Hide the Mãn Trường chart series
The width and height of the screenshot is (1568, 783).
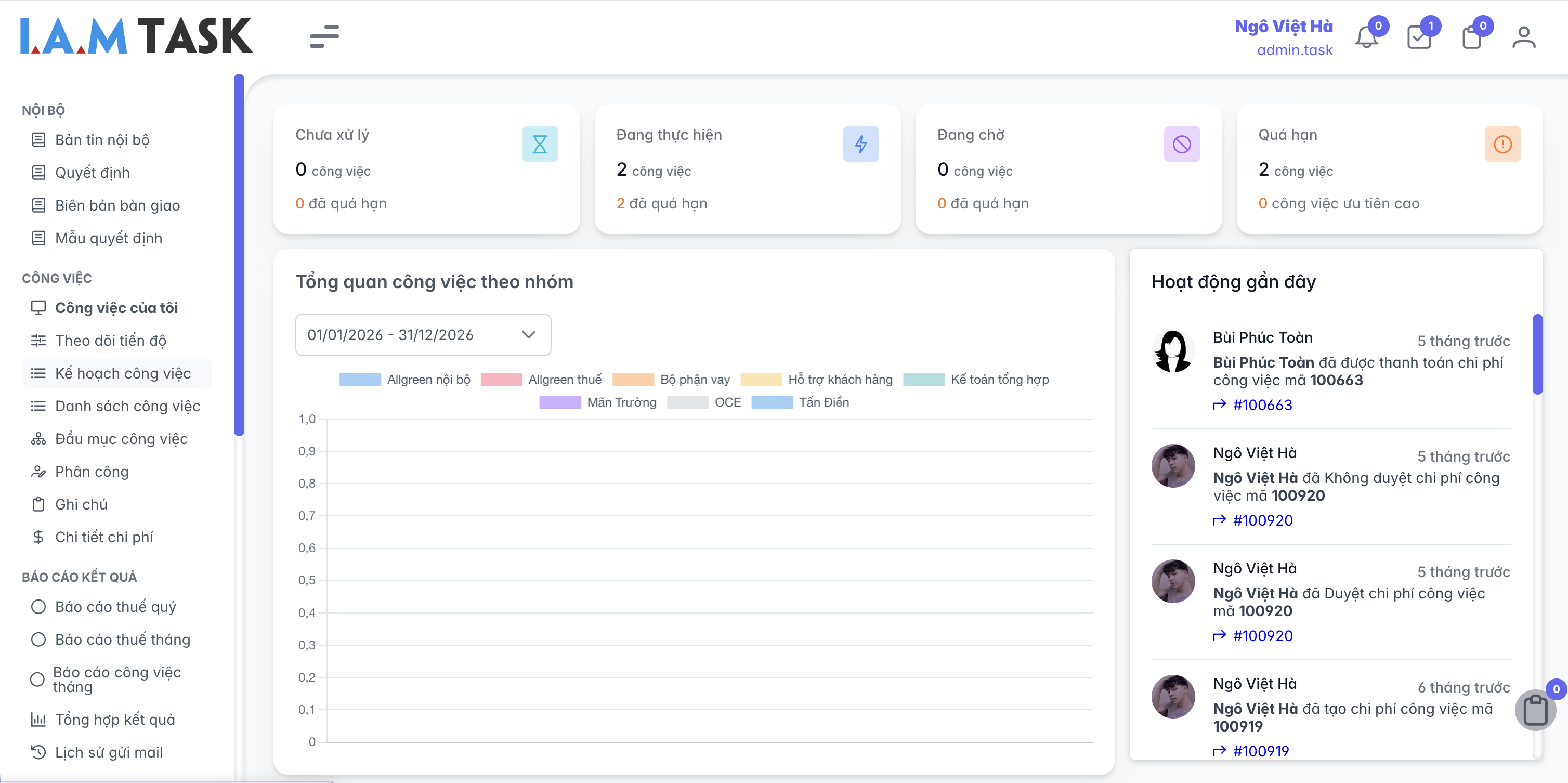click(x=598, y=402)
